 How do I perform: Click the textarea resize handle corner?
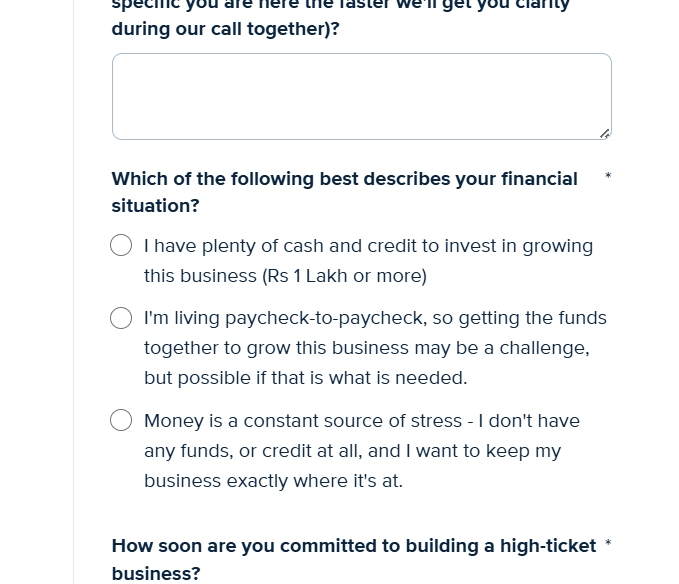tap(605, 134)
